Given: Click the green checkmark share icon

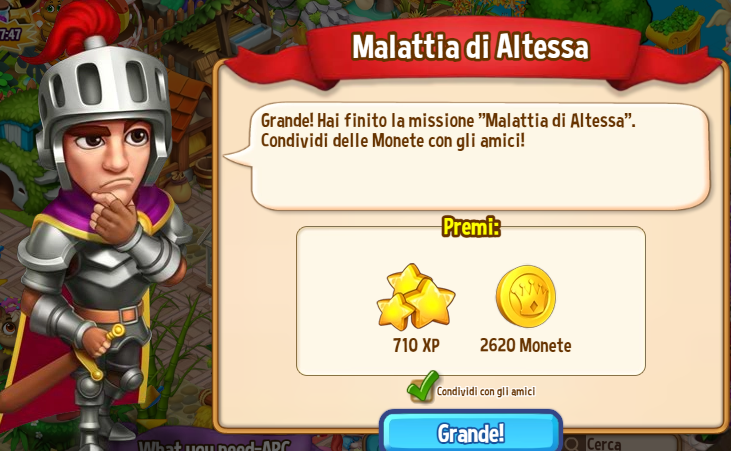Looking at the screenshot, I should (422, 387).
